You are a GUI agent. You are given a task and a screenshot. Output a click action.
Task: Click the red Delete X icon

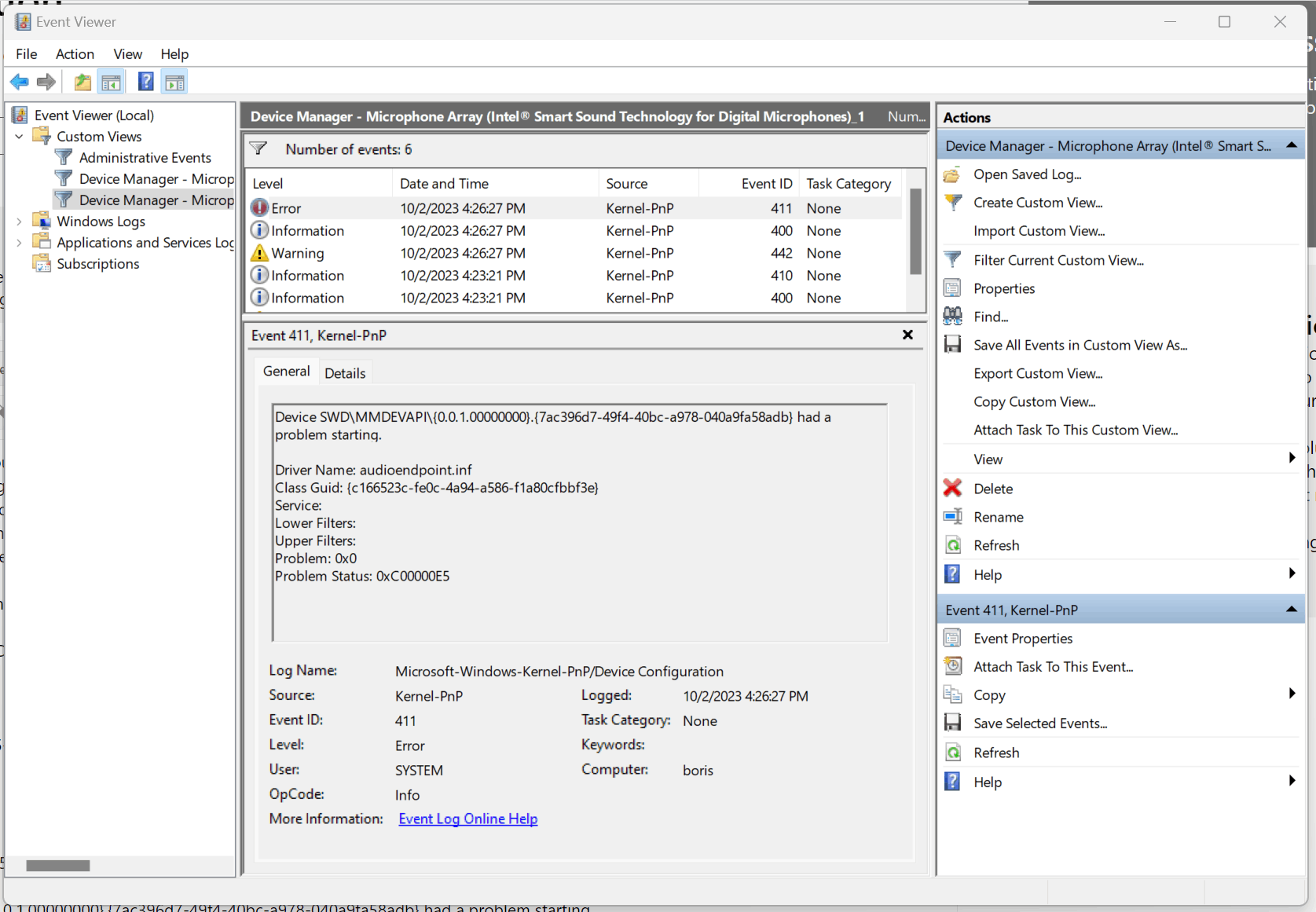pos(952,489)
